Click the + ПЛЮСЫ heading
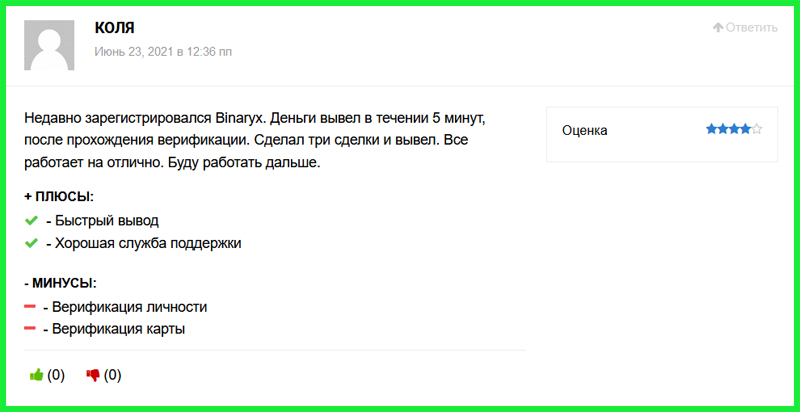 [65, 196]
